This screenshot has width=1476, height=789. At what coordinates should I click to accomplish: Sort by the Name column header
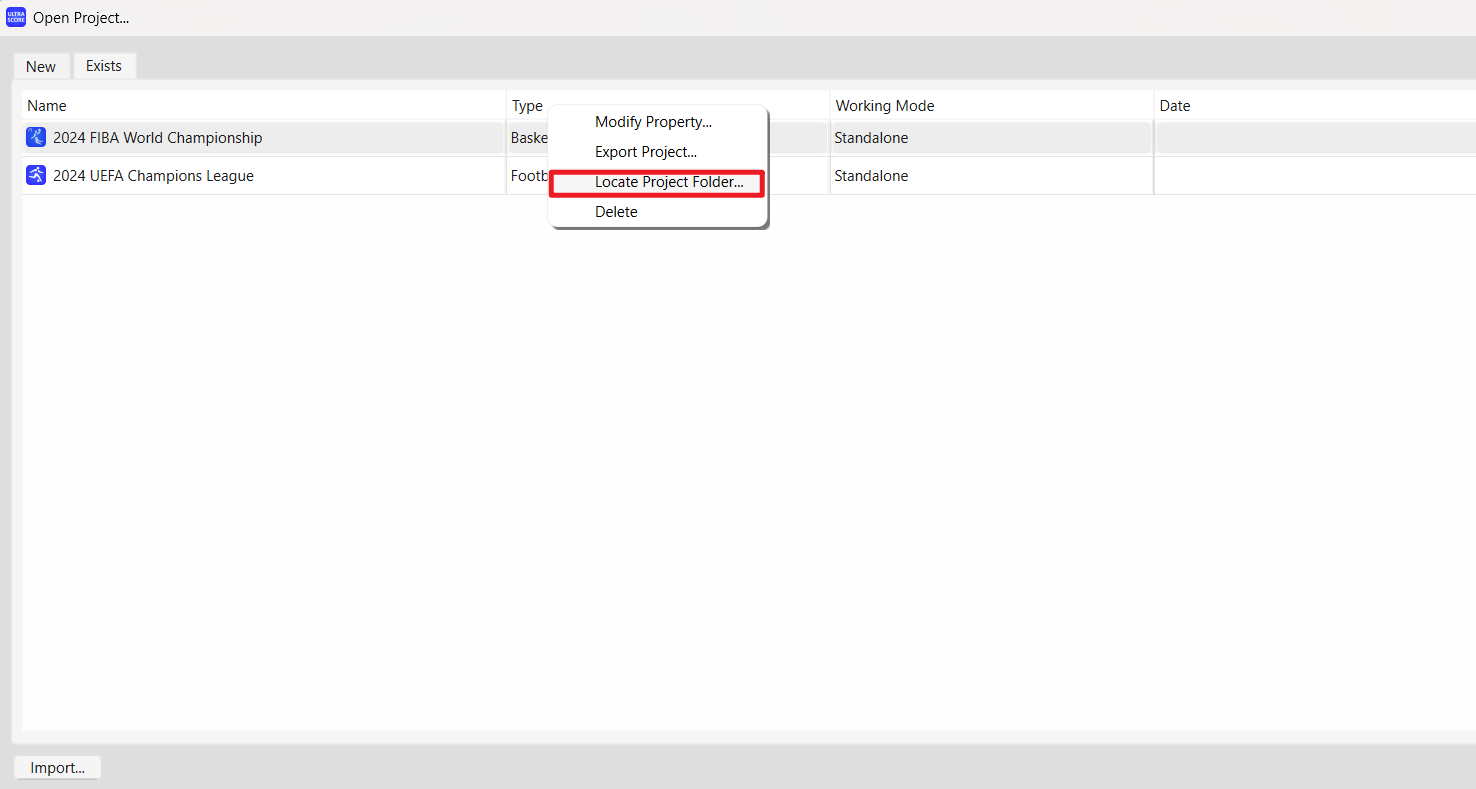point(47,106)
